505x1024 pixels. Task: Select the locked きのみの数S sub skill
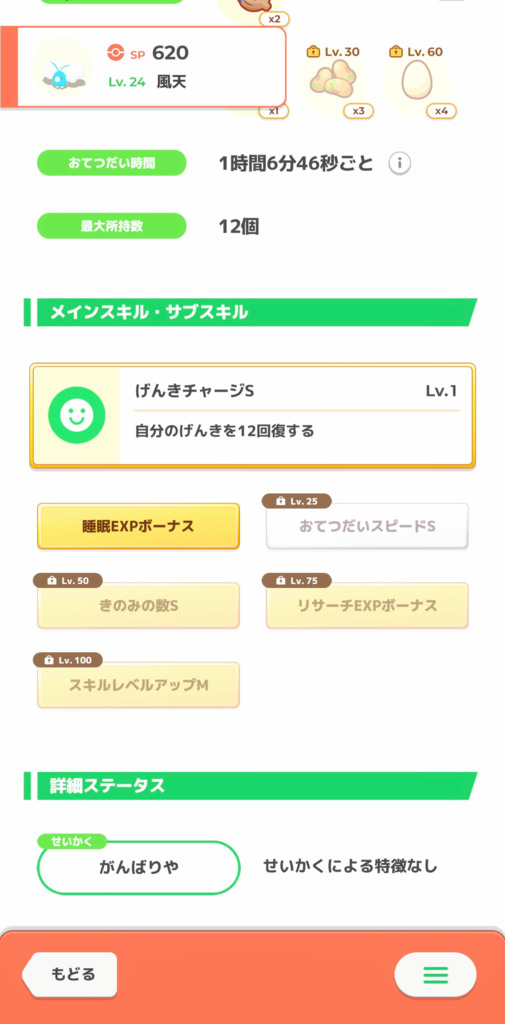[x=138, y=606]
